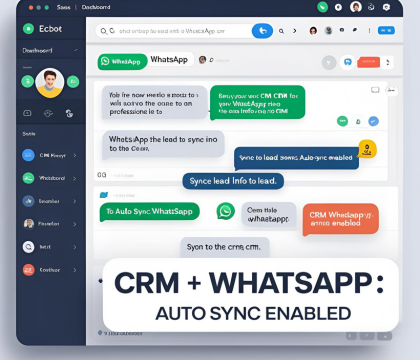
Task: Click green circle icon right of profile photo
Action: click(x=73, y=81)
